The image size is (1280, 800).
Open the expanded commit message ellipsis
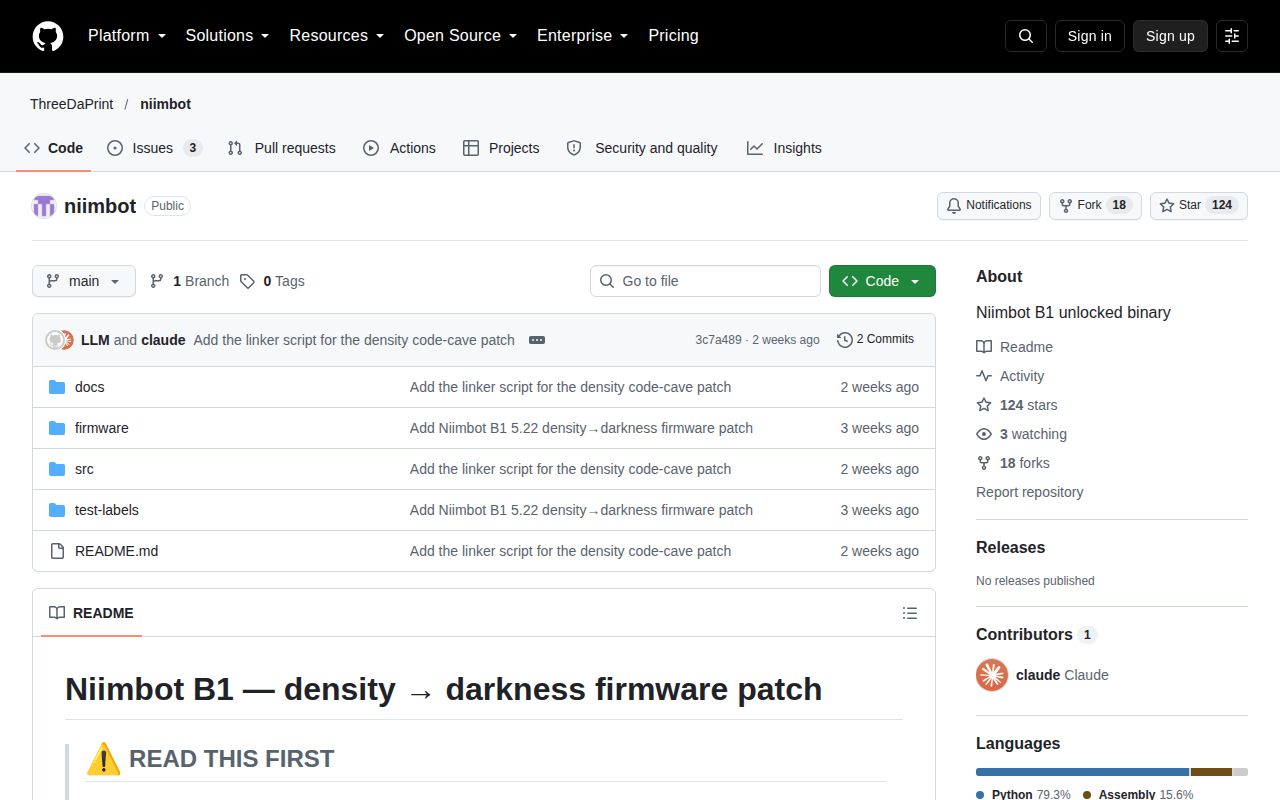coord(537,340)
